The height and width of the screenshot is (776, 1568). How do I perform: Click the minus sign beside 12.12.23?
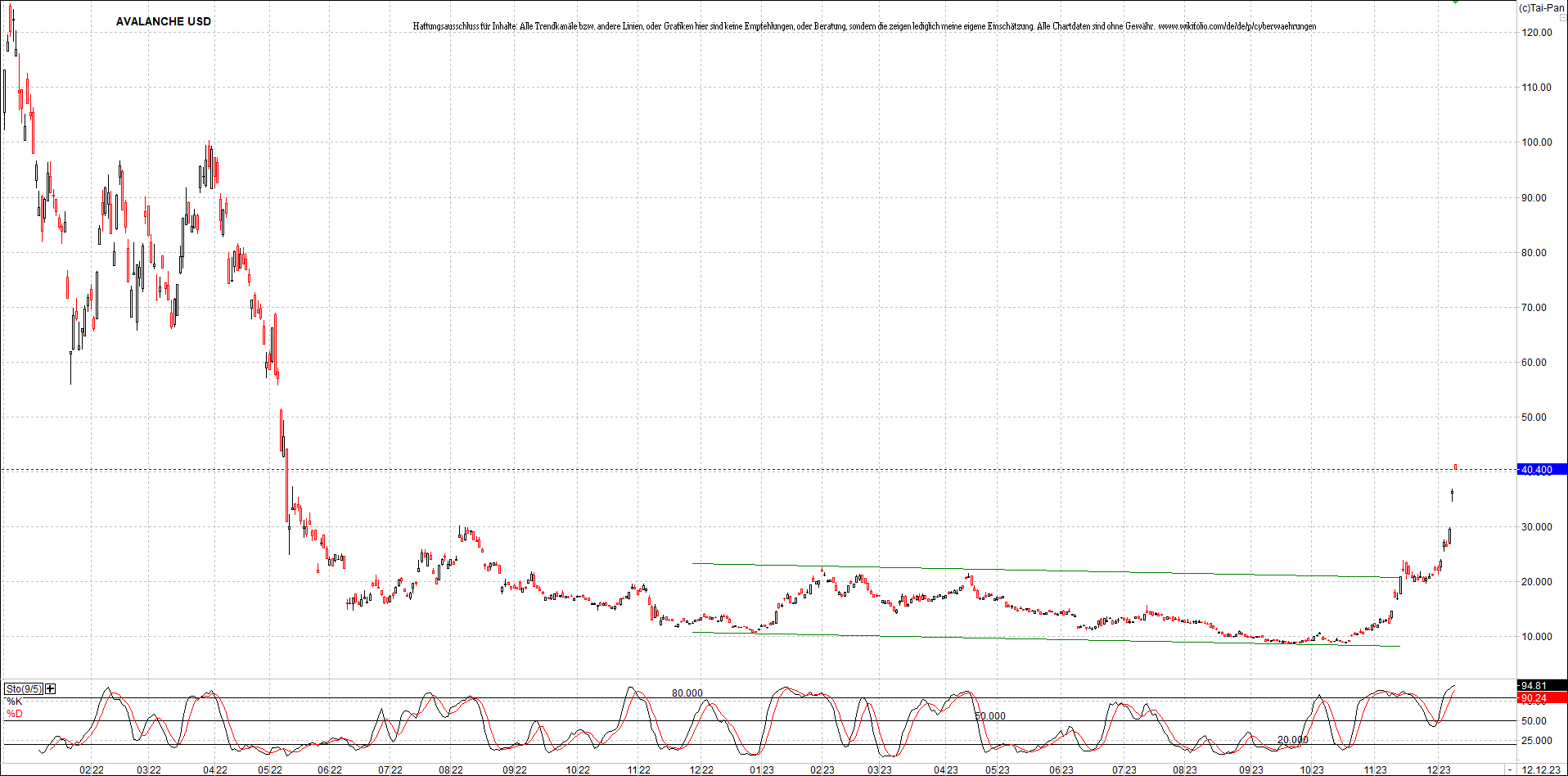coord(1511,770)
